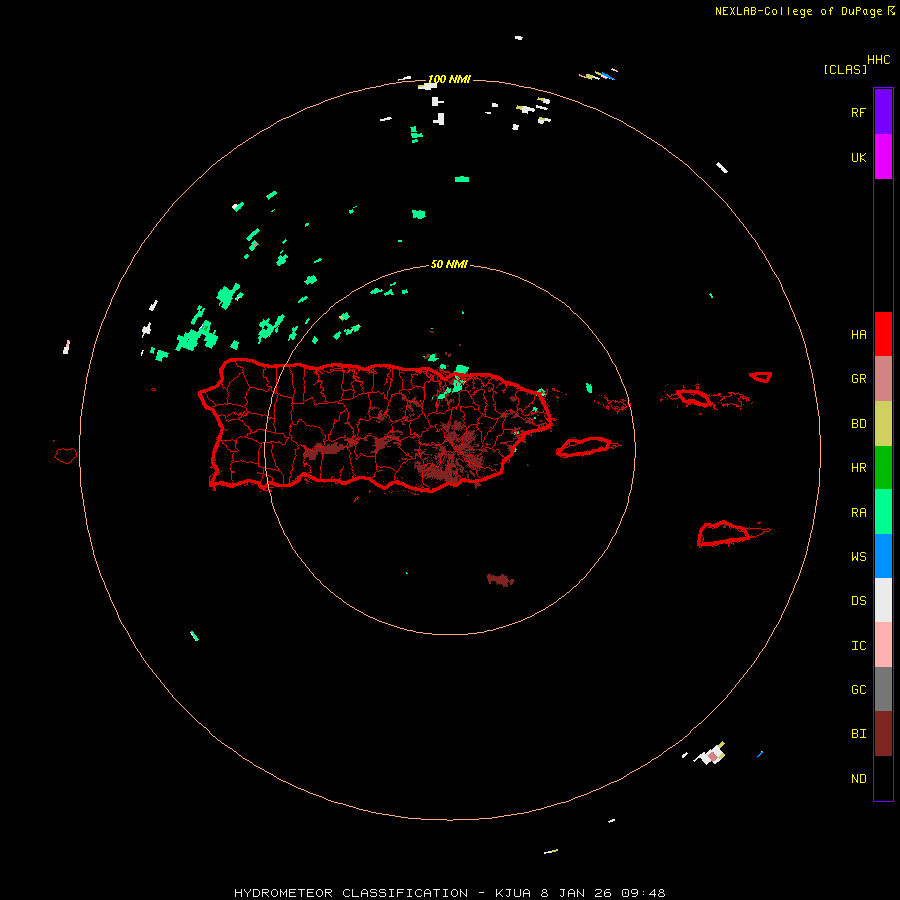Click the RA legend label
The width and height of the screenshot is (900, 900).
click(x=859, y=513)
